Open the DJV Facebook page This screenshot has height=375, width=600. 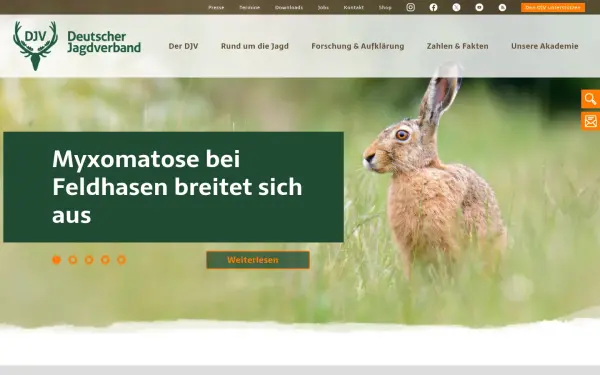pos(433,7)
